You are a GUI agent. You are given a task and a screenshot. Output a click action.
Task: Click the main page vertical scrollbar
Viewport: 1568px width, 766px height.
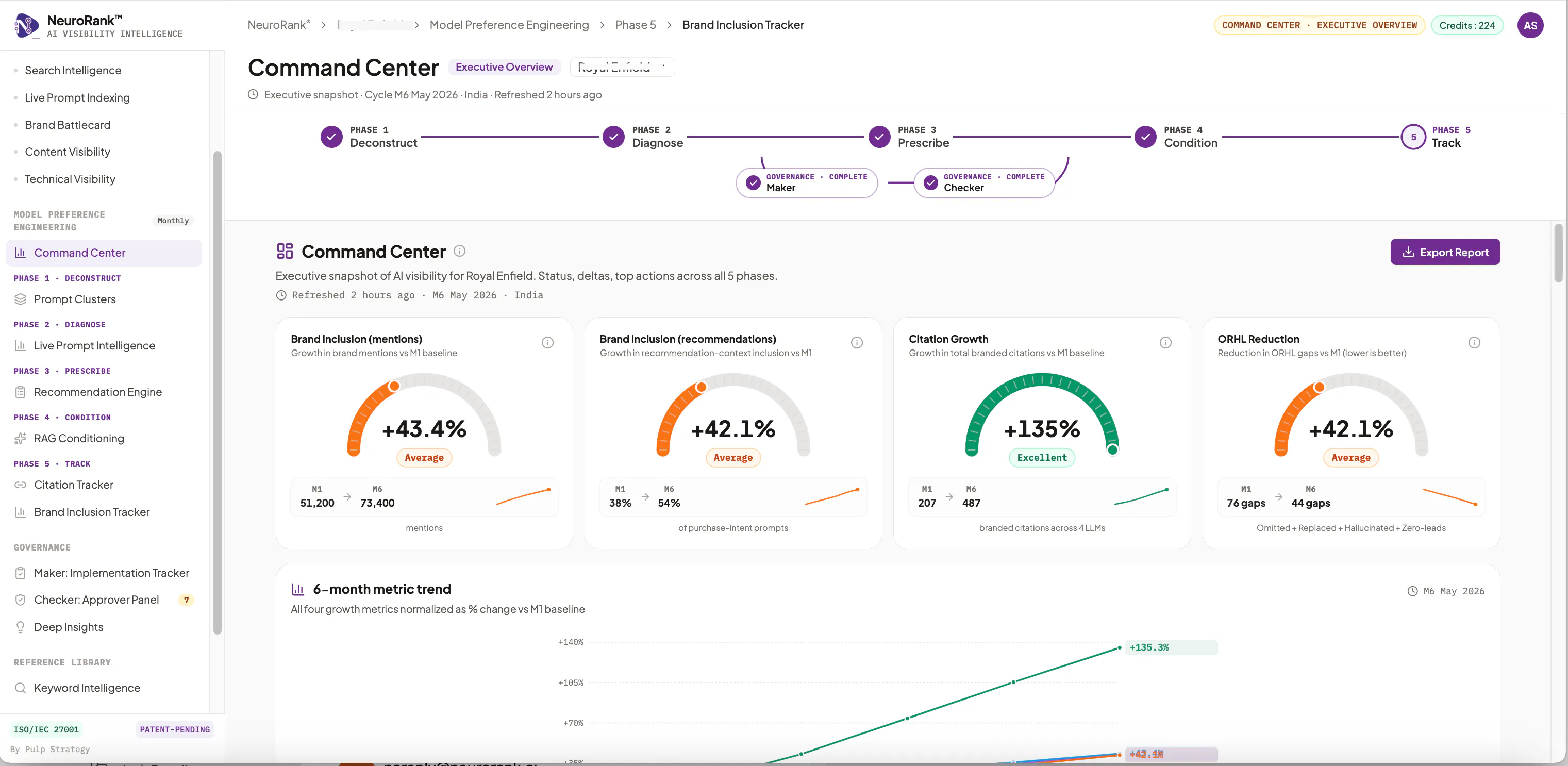pyautogui.click(x=1558, y=253)
